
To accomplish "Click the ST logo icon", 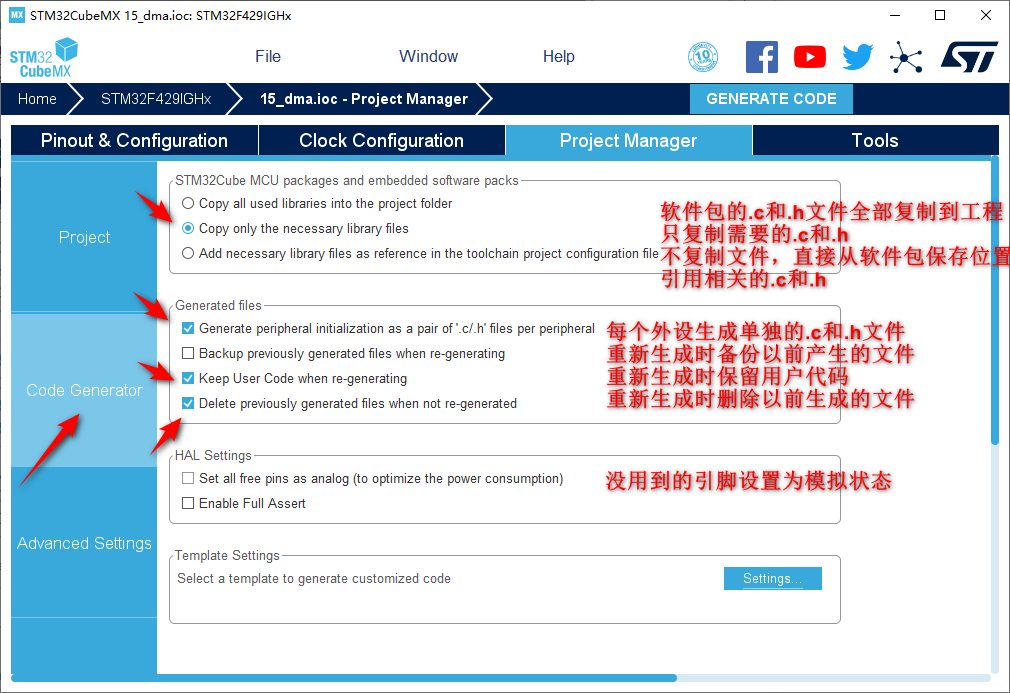I will (968, 57).
